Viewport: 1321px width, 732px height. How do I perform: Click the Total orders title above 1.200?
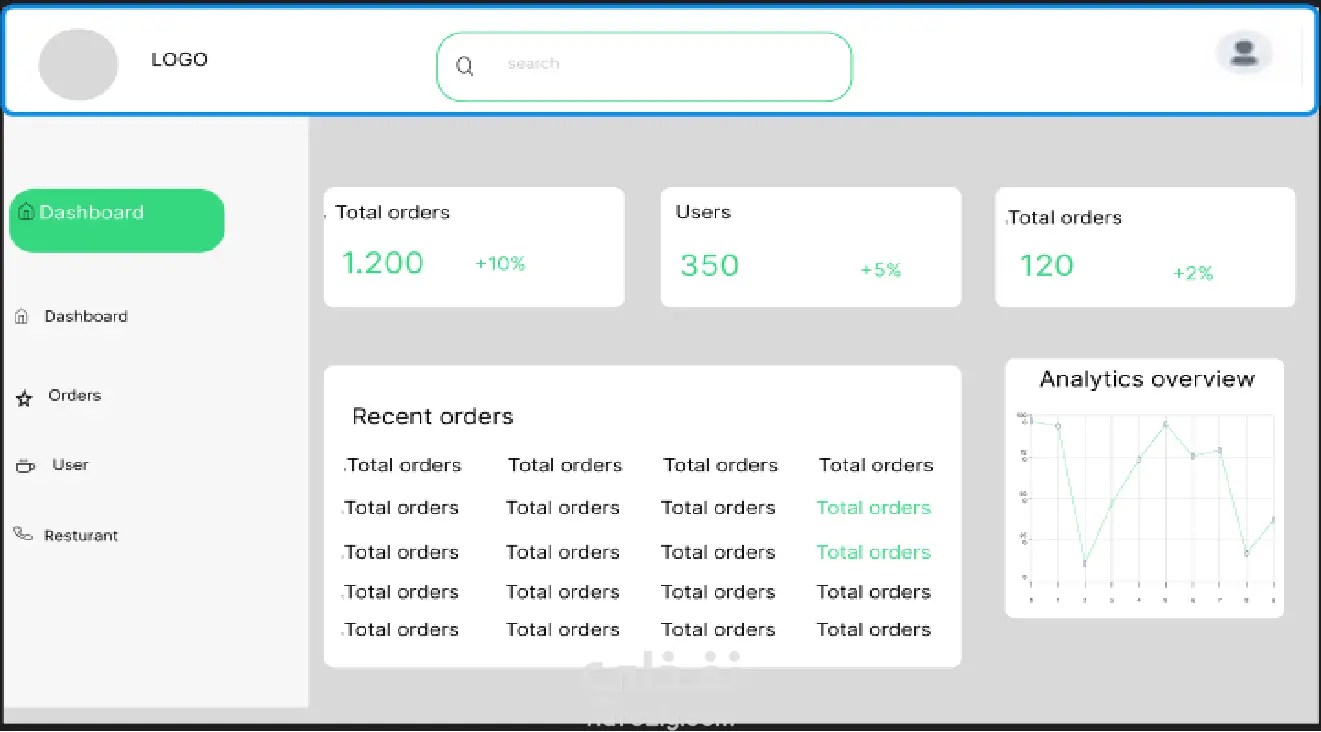393,212
